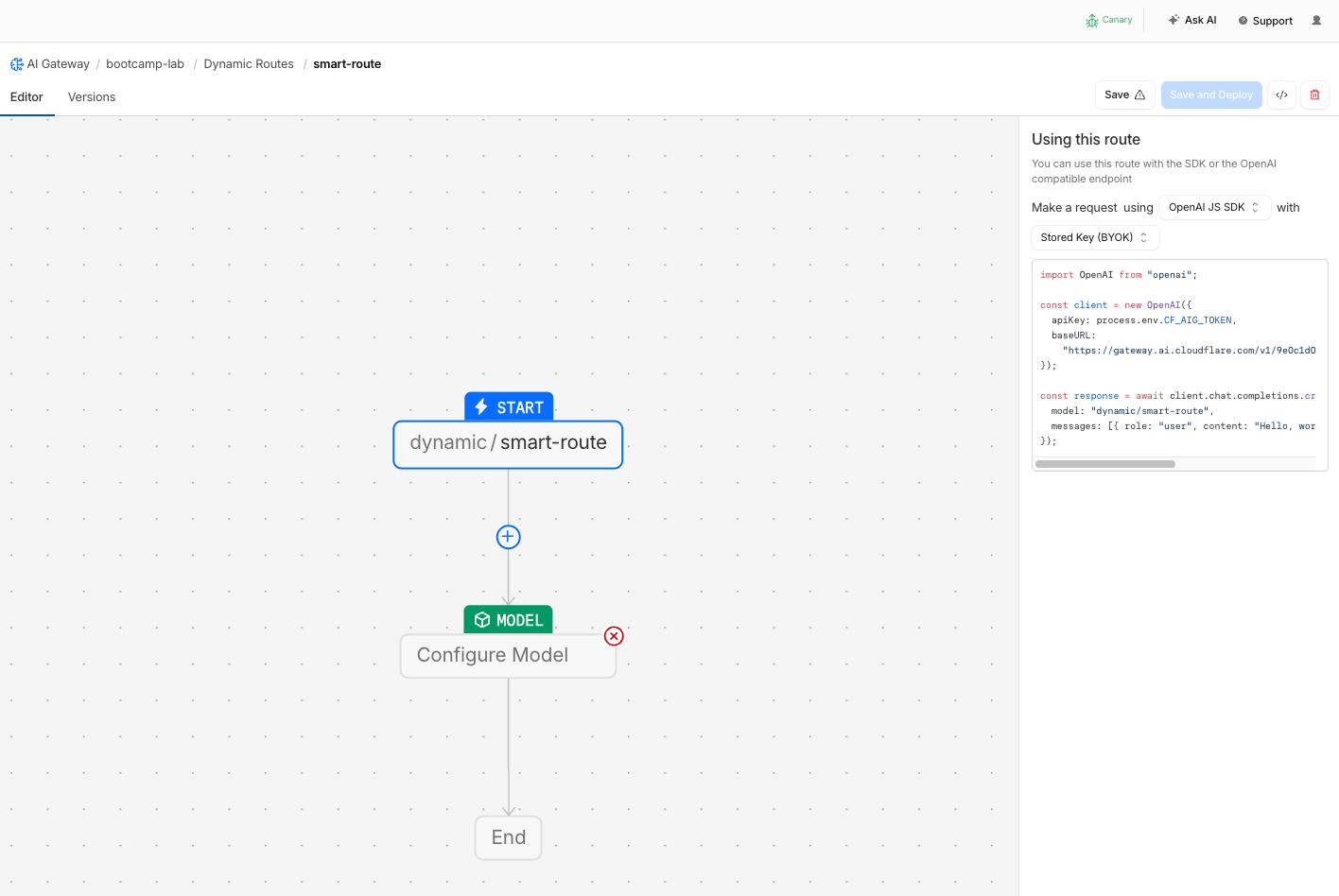Screen dimensions: 1339x896
Task: Click the gateway.ai.cloudflare.com URL text
Action: tap(1189, 351)
